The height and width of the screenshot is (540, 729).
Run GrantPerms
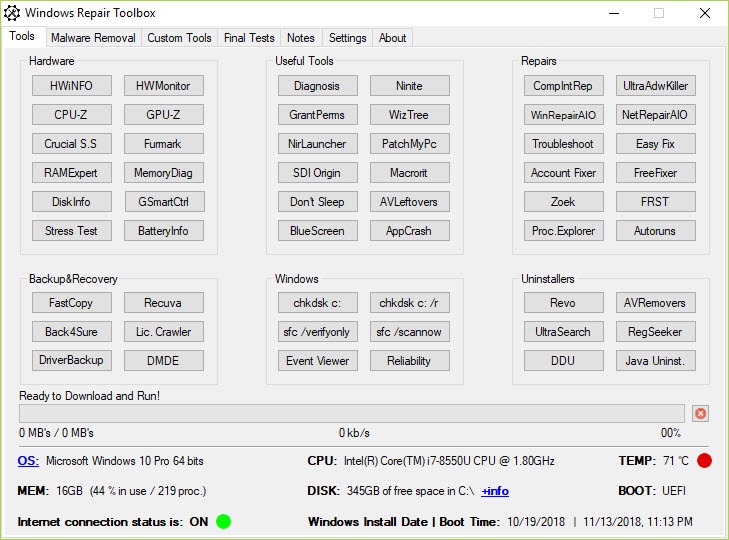tap(318, 114)
